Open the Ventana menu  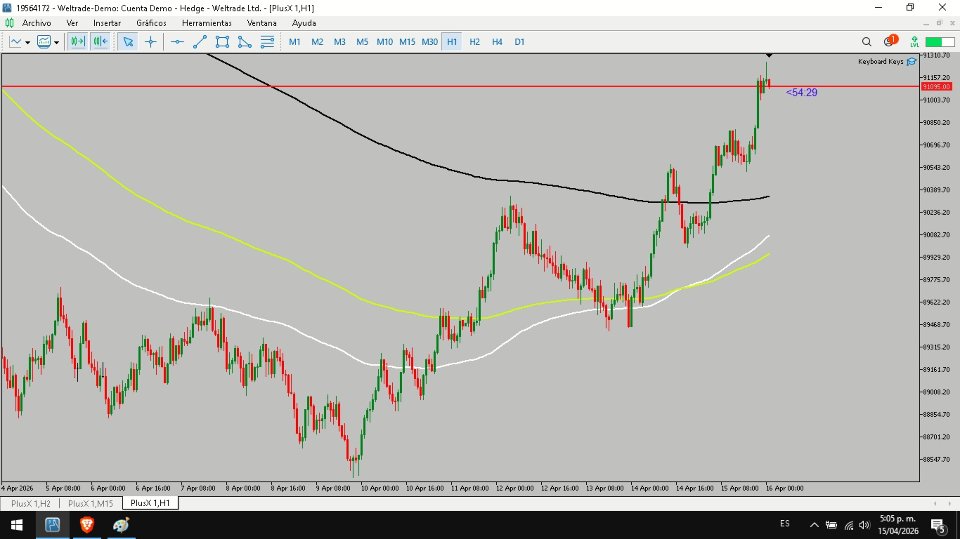click(x=261, y=23)
